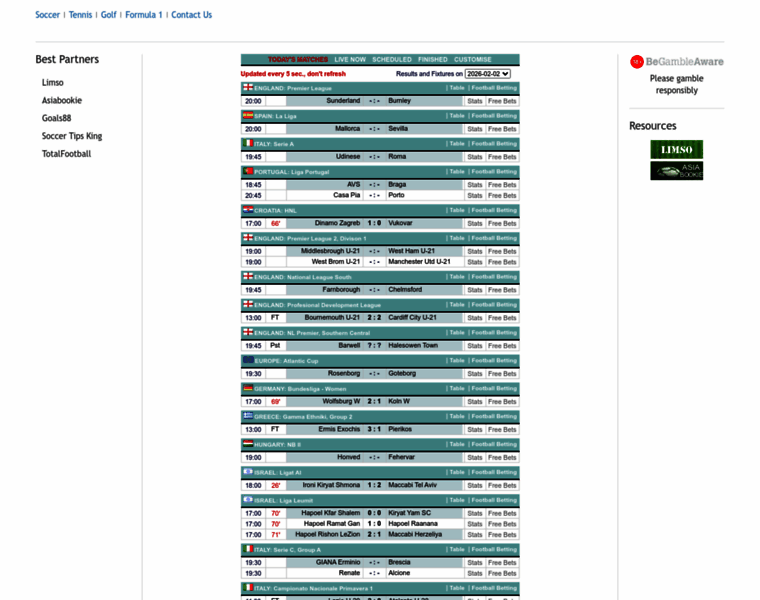The width and height of the screenshot is (760, 600).
Task: Open Stats for GIANA Erminio vs Brescia
Action: pyautogui.click(x=475, y=563)
